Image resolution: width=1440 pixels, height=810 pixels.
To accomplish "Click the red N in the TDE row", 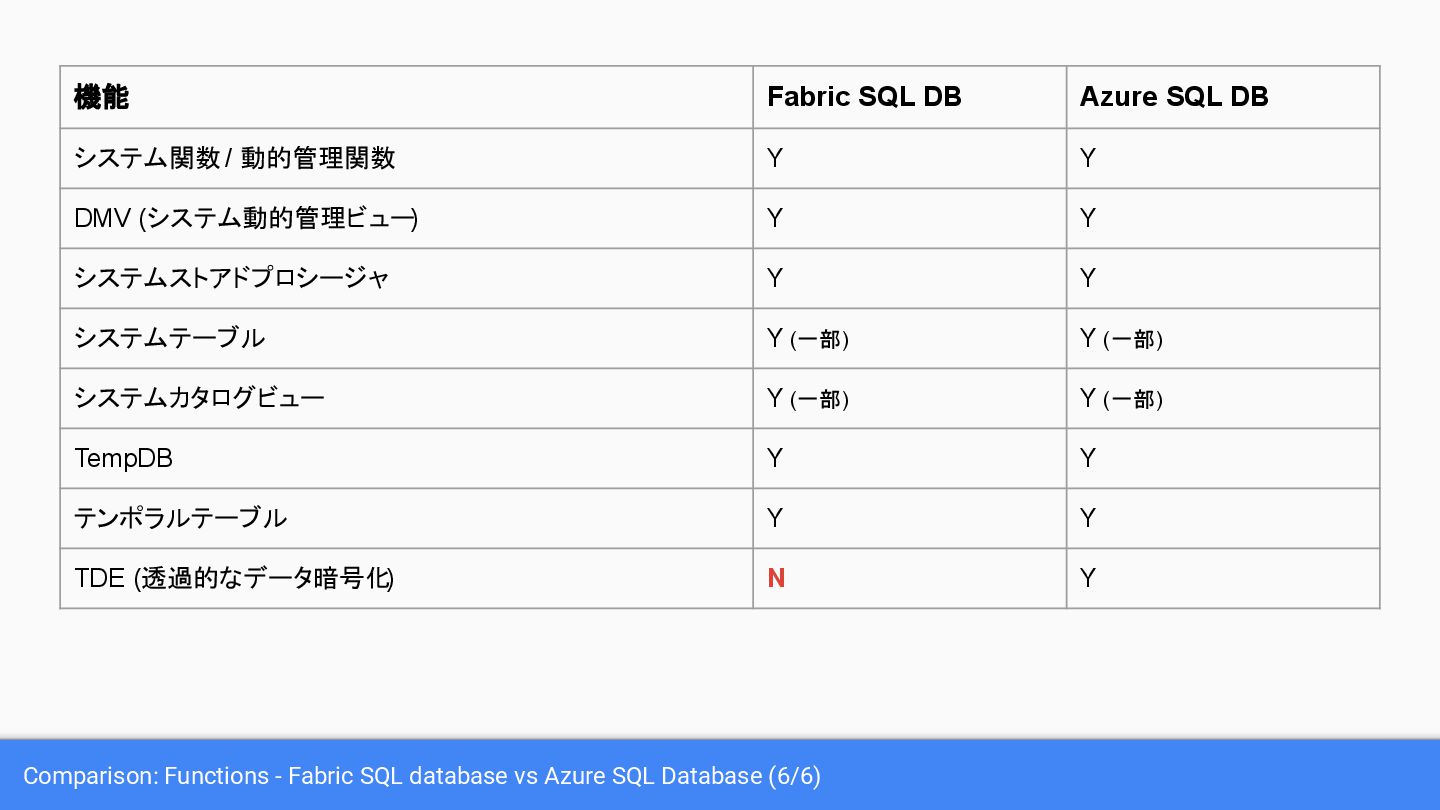I will (776, 578).
